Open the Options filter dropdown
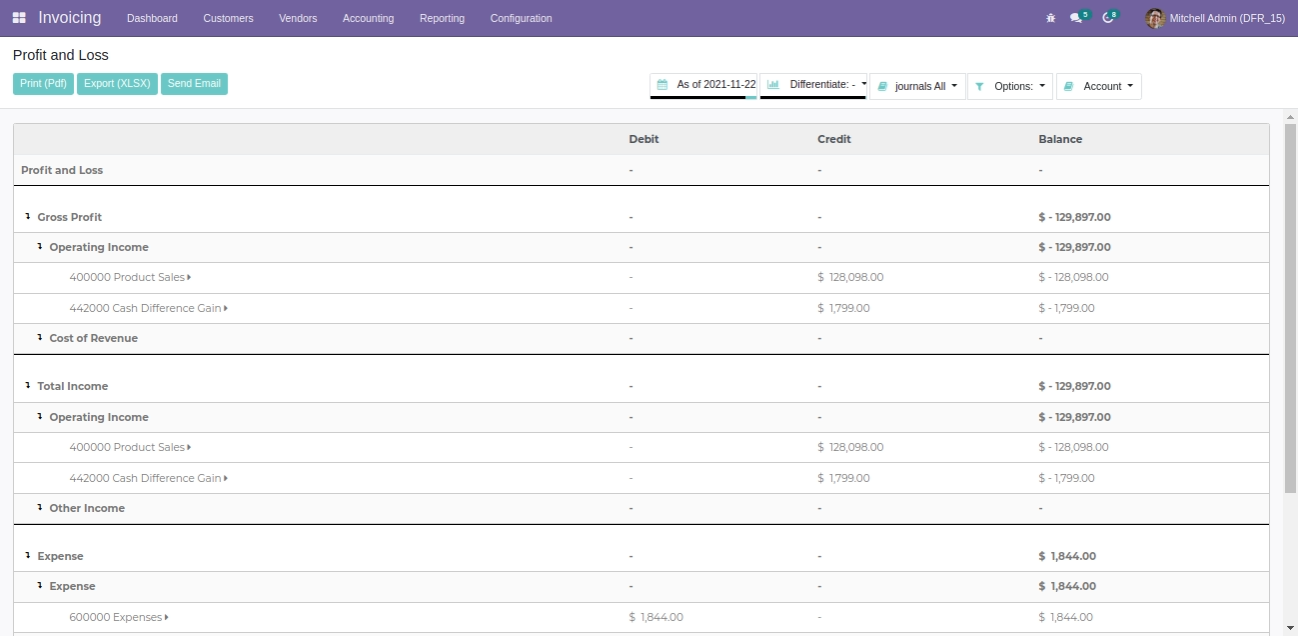Screen dimensions: 1298x636 (x=1010, y=86)
